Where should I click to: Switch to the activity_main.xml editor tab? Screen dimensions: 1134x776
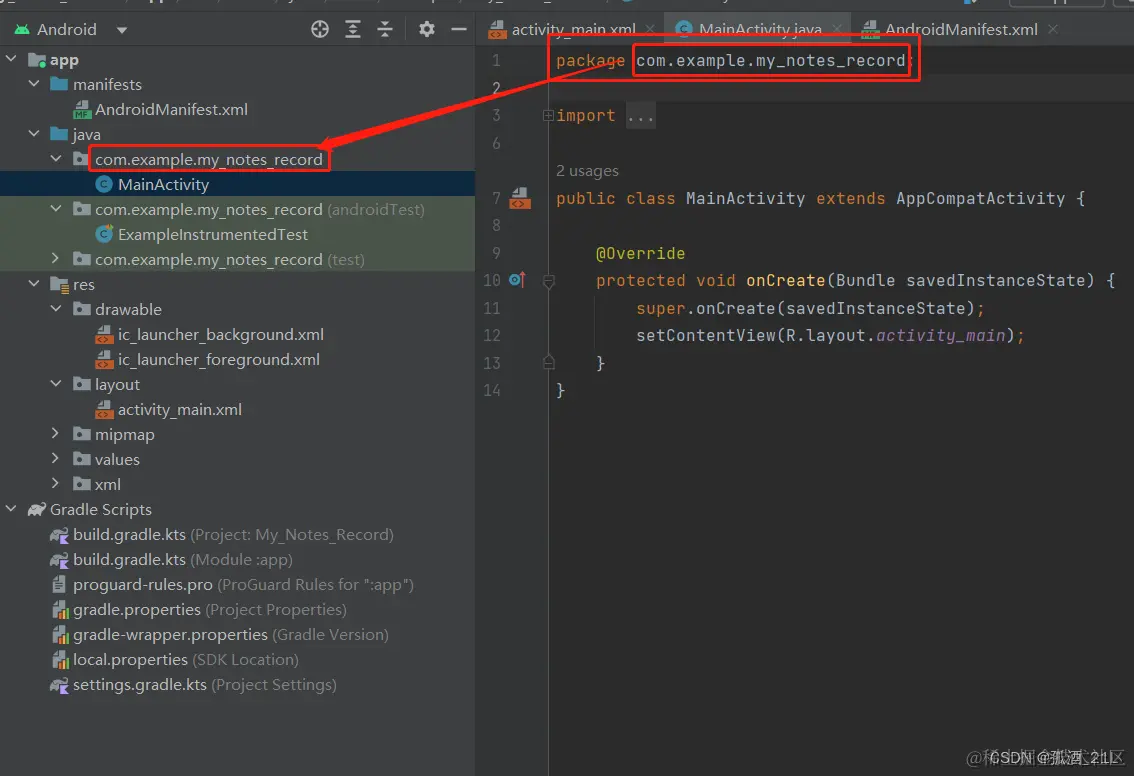click(x=564, y=30)
